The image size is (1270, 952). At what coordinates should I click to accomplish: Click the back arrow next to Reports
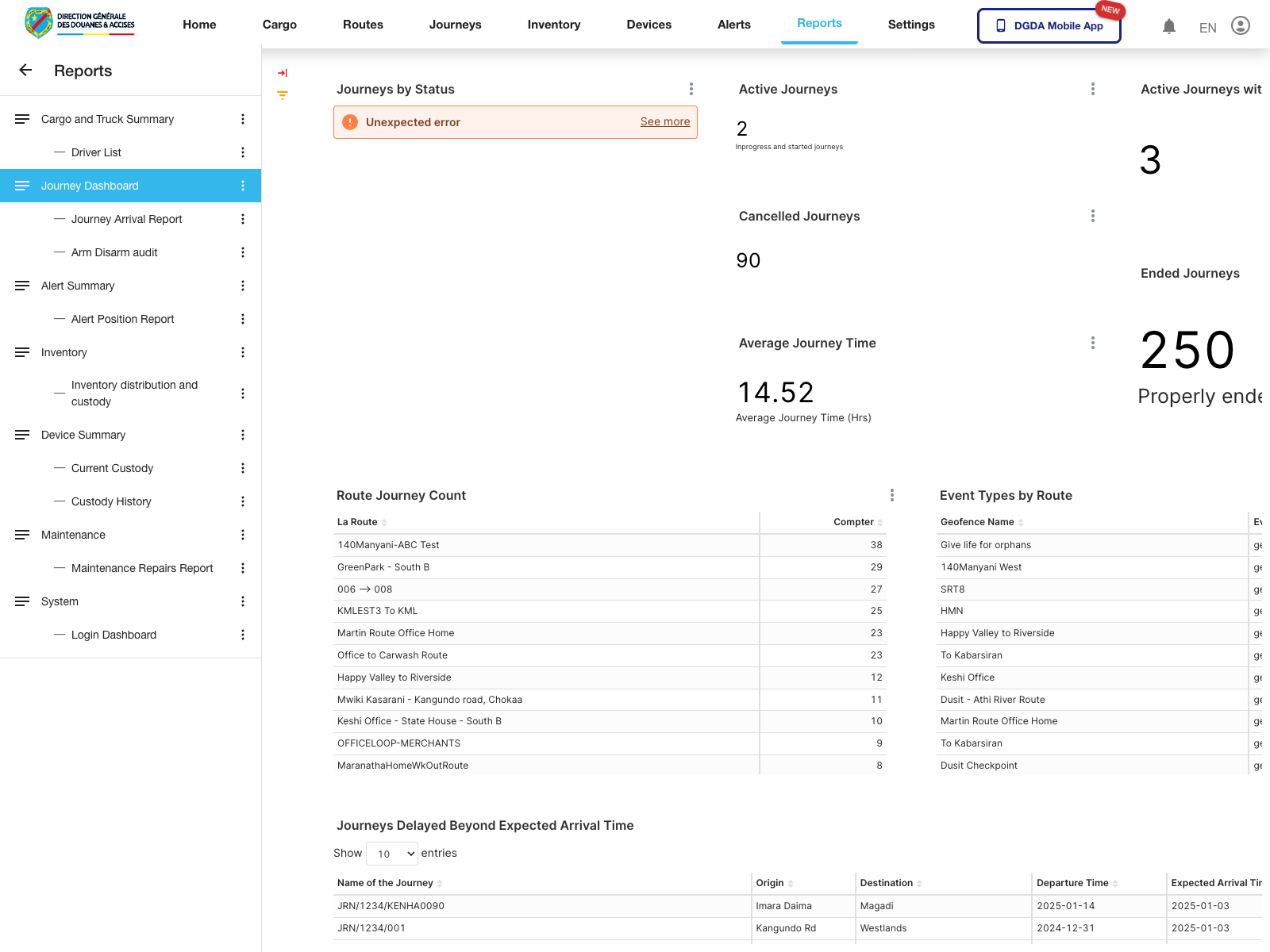tap(25, 71)
